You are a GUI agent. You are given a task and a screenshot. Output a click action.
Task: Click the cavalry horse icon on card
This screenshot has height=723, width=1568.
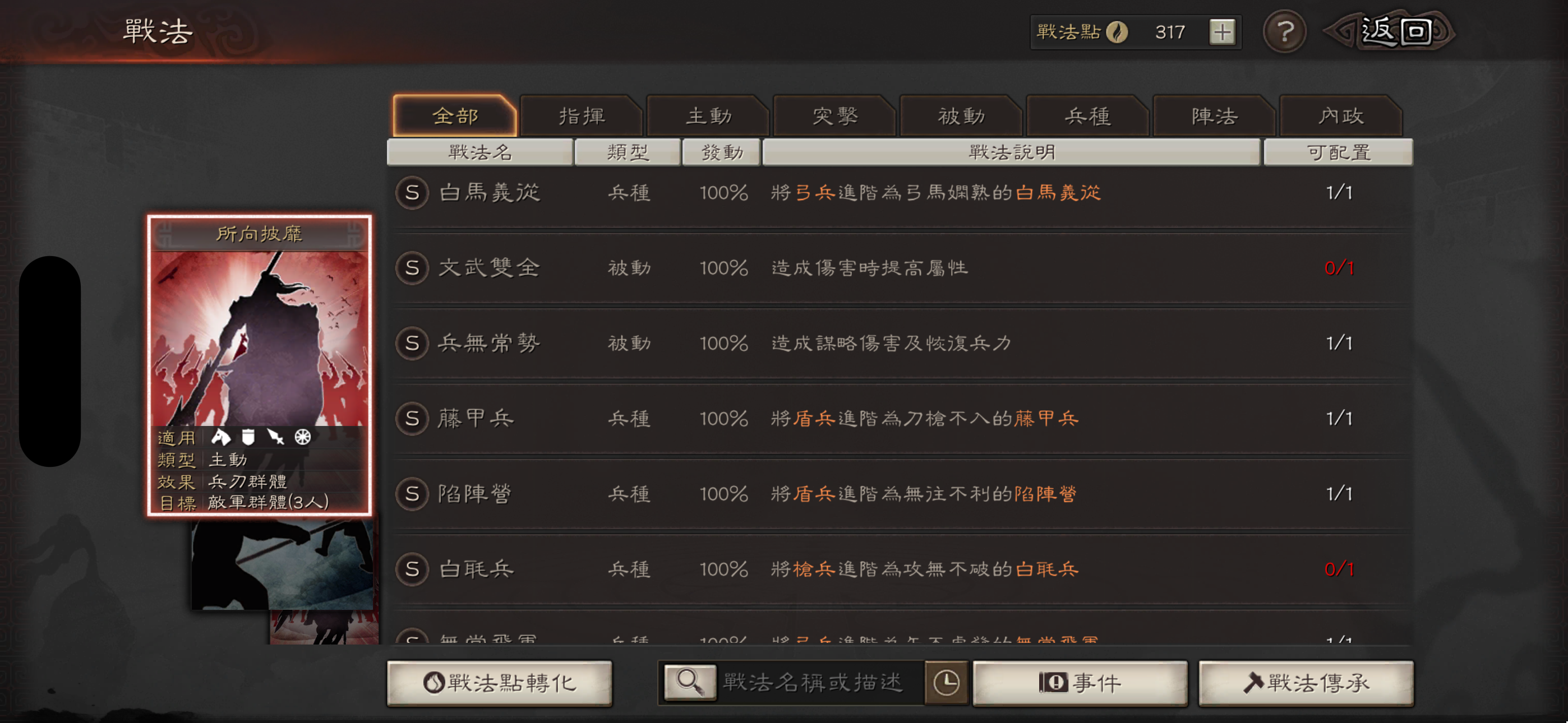(220, 437)
